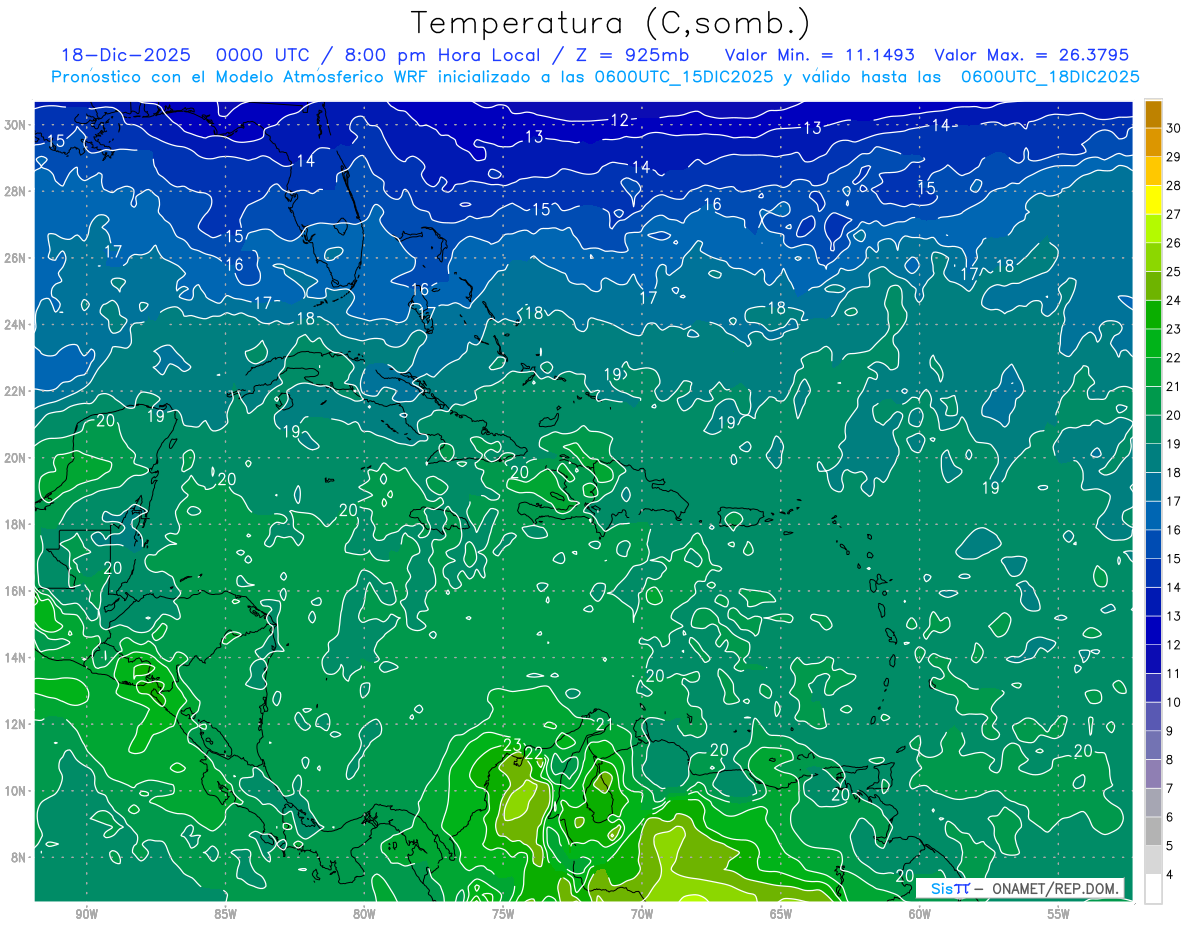This screenshot has width=1200, height=927.
Task: Click the 26N latitude axis label
Action: (16, 258)
